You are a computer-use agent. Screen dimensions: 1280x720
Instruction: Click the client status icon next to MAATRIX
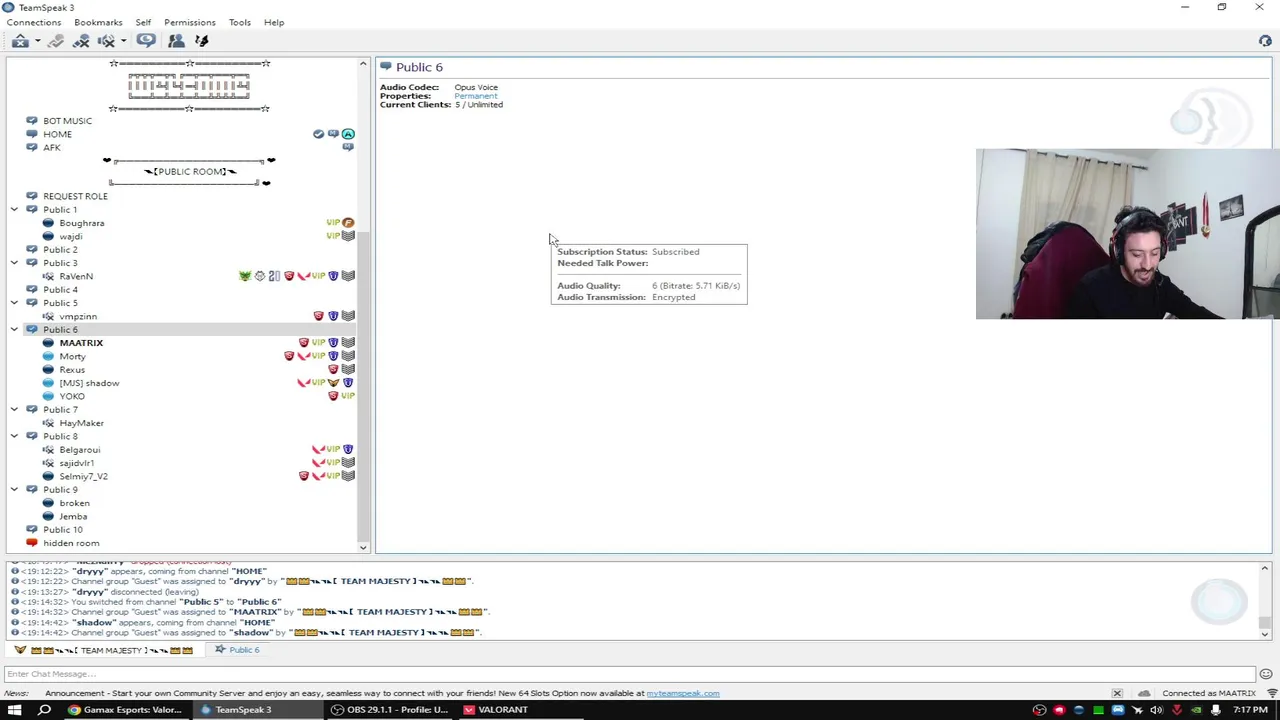(48, 343)
